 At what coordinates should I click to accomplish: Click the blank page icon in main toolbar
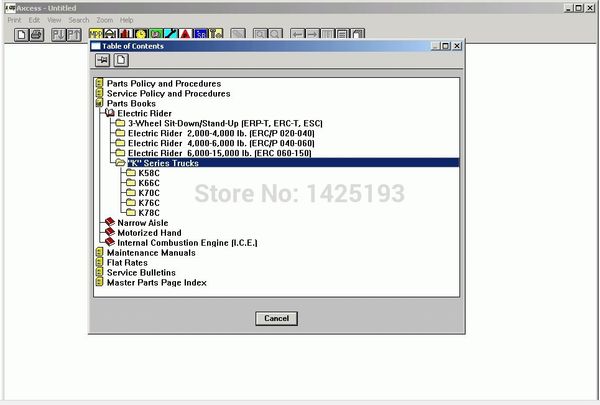tap(22, 34)
